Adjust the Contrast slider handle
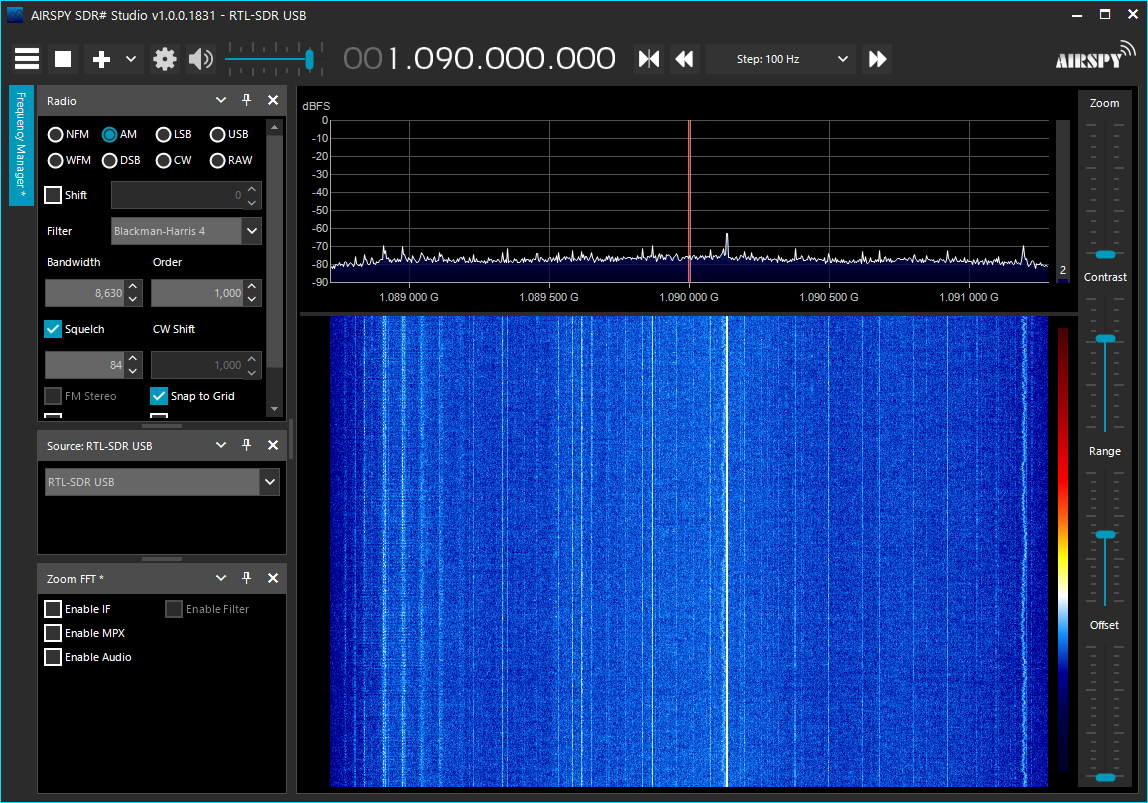The width and height of the screenshot is (1148, 803). [x=1105, y=339]
